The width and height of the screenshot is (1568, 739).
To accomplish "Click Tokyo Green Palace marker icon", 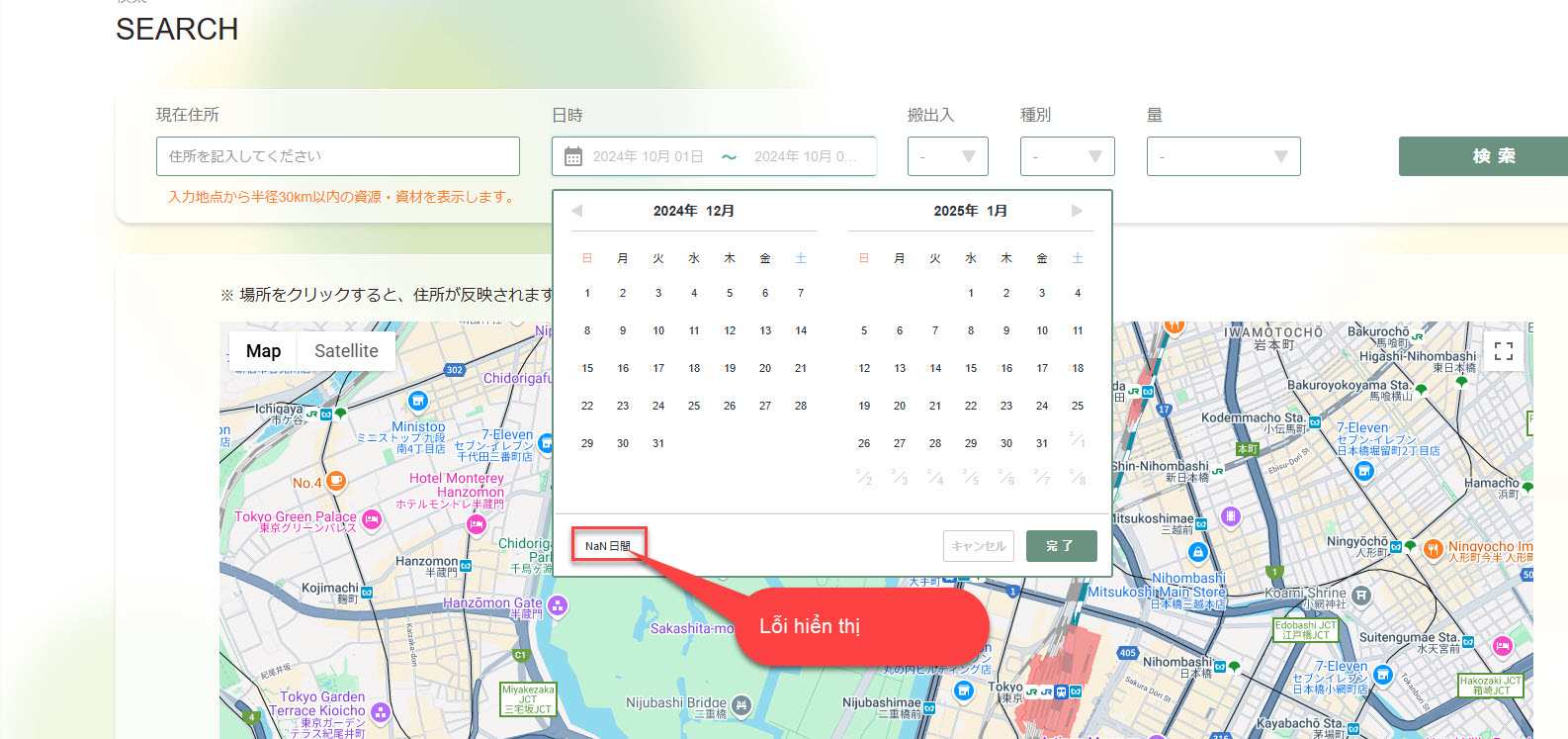I will click(x=372, y=518).
